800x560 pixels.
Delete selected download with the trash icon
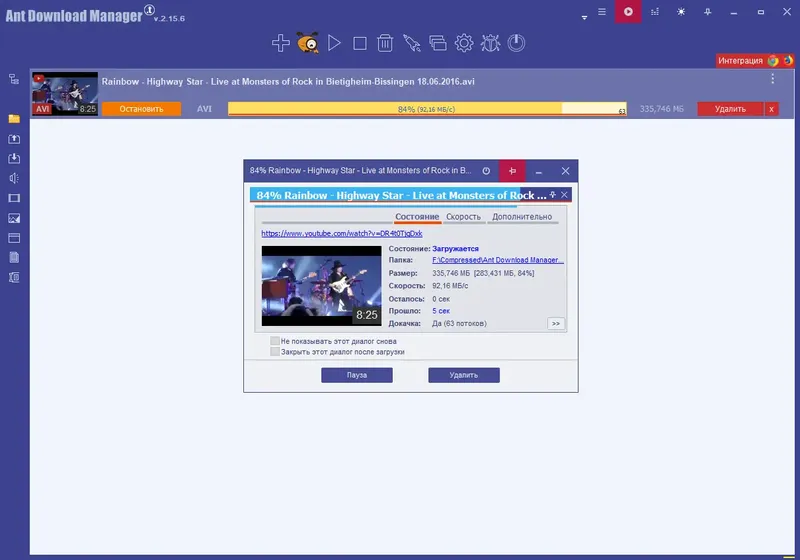tap(385, 43)
